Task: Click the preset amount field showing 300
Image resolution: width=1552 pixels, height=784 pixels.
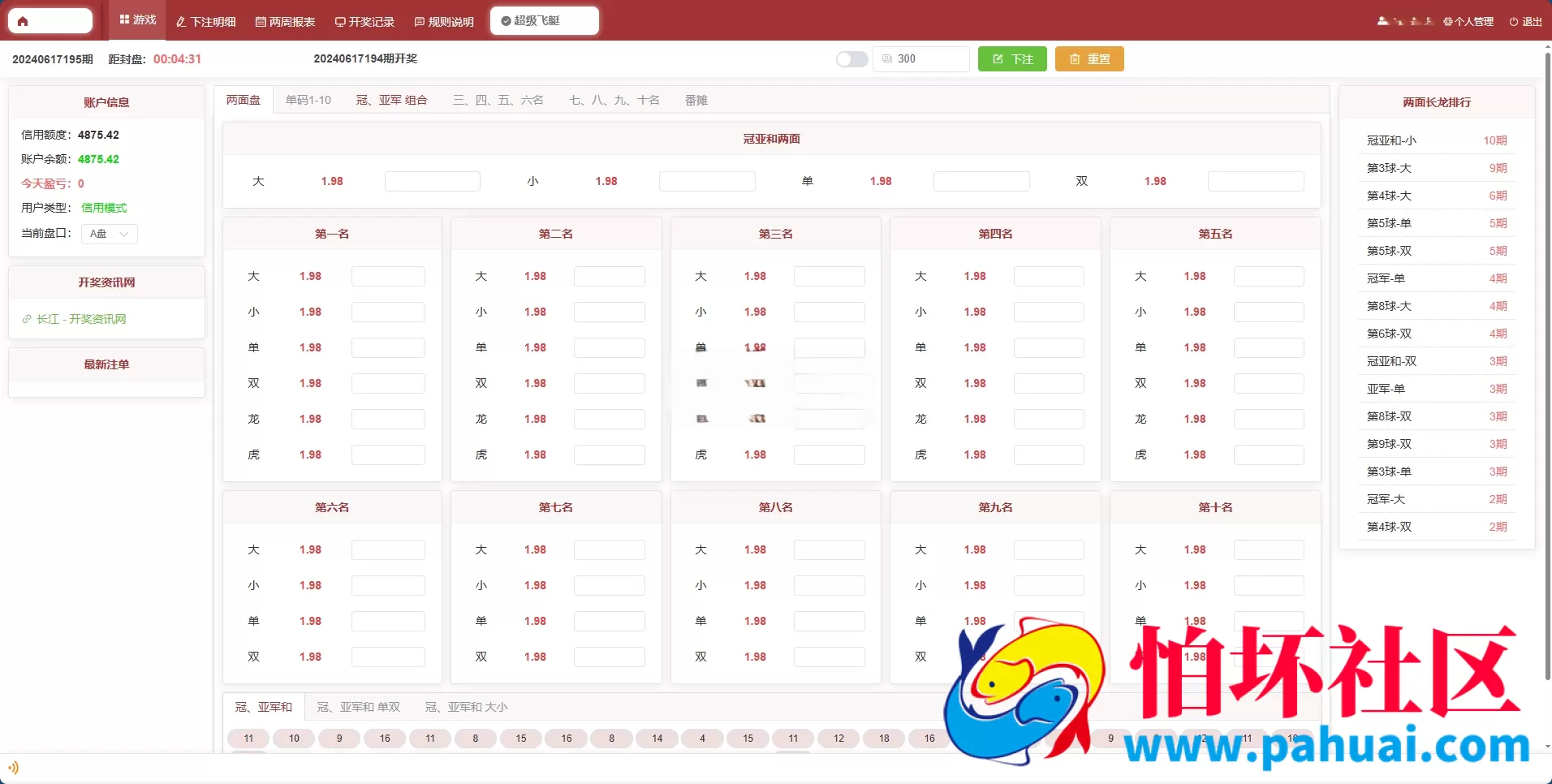Action: click(x=921, y=59)
